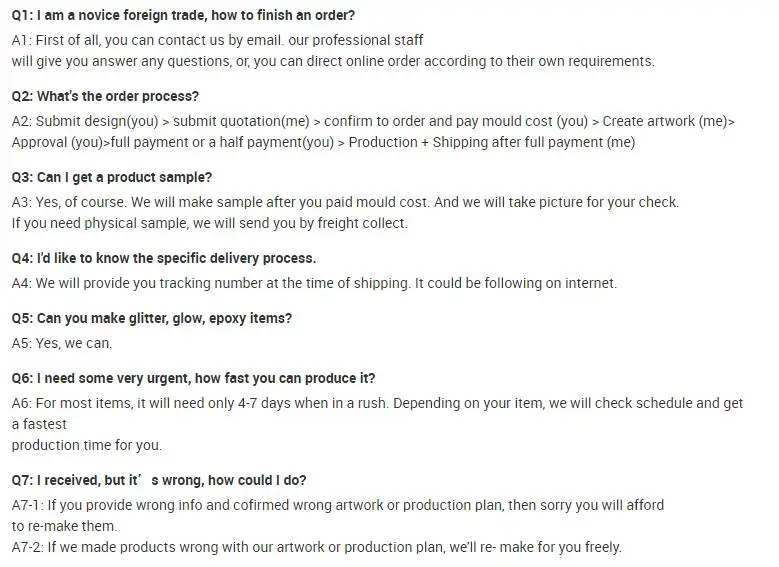Select the Q7 received wrong item question
Image resolution: width=779 pixels, height=567 pixels.
point(159,480)
